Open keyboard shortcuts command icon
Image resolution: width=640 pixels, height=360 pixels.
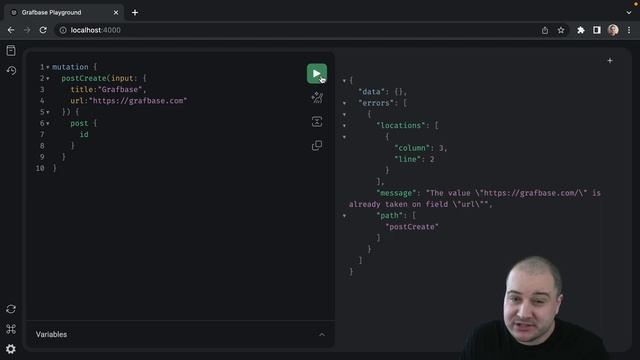(11, 329)
